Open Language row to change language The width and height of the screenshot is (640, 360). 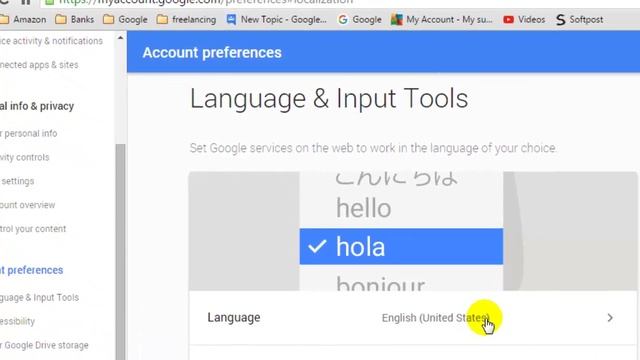point(413,318)
